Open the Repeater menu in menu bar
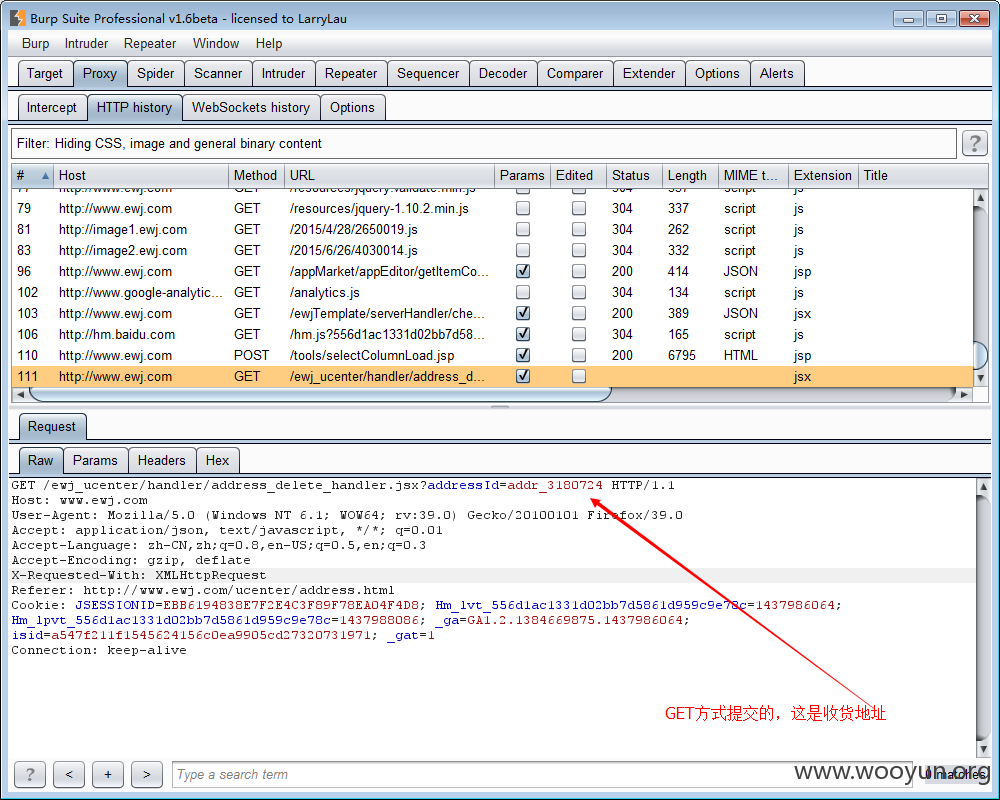Image resolution: width=1000 pixels, height=800 pixels. click(x=150, y=43)
